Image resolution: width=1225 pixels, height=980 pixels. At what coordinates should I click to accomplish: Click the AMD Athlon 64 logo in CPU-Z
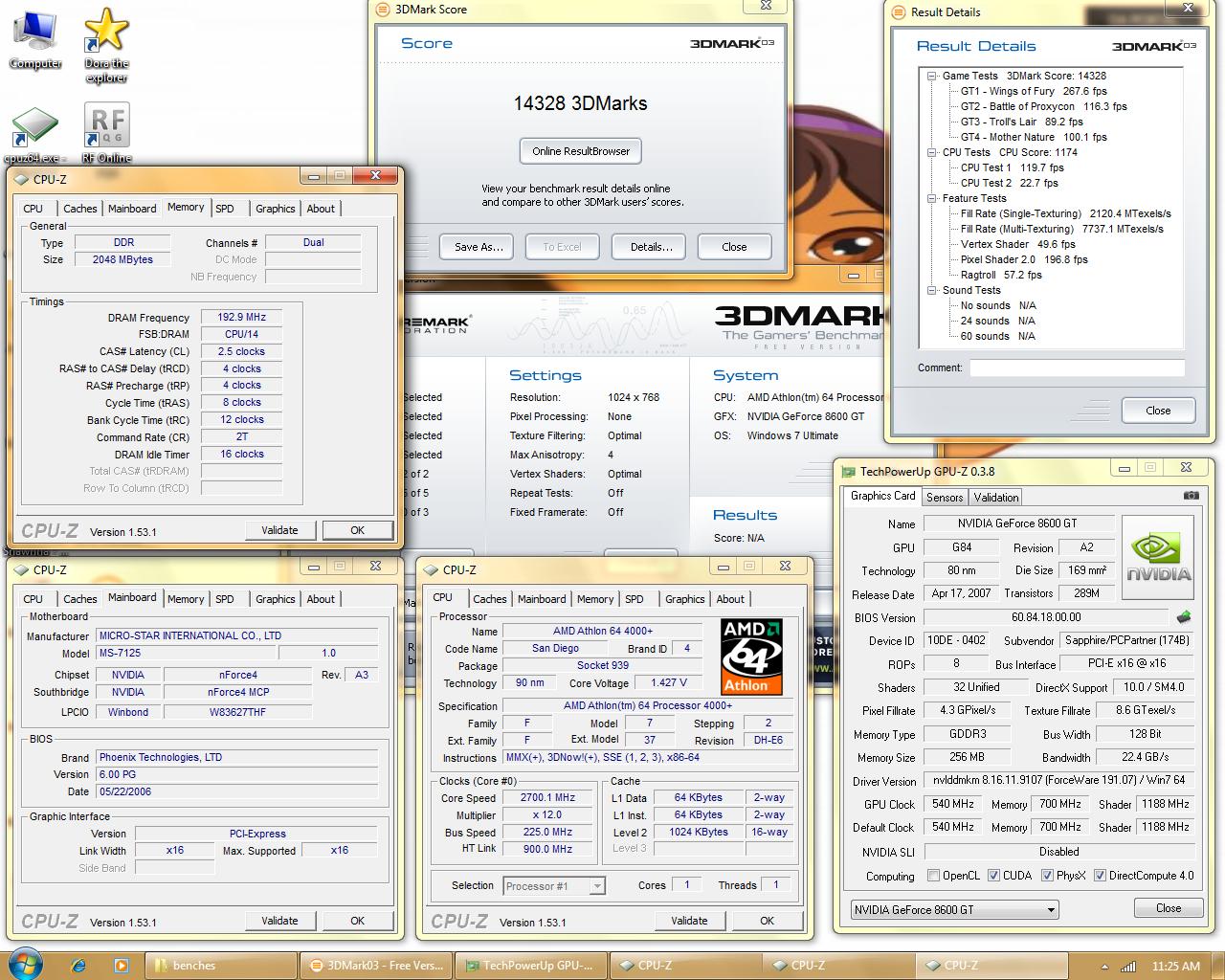click(751, 657)
